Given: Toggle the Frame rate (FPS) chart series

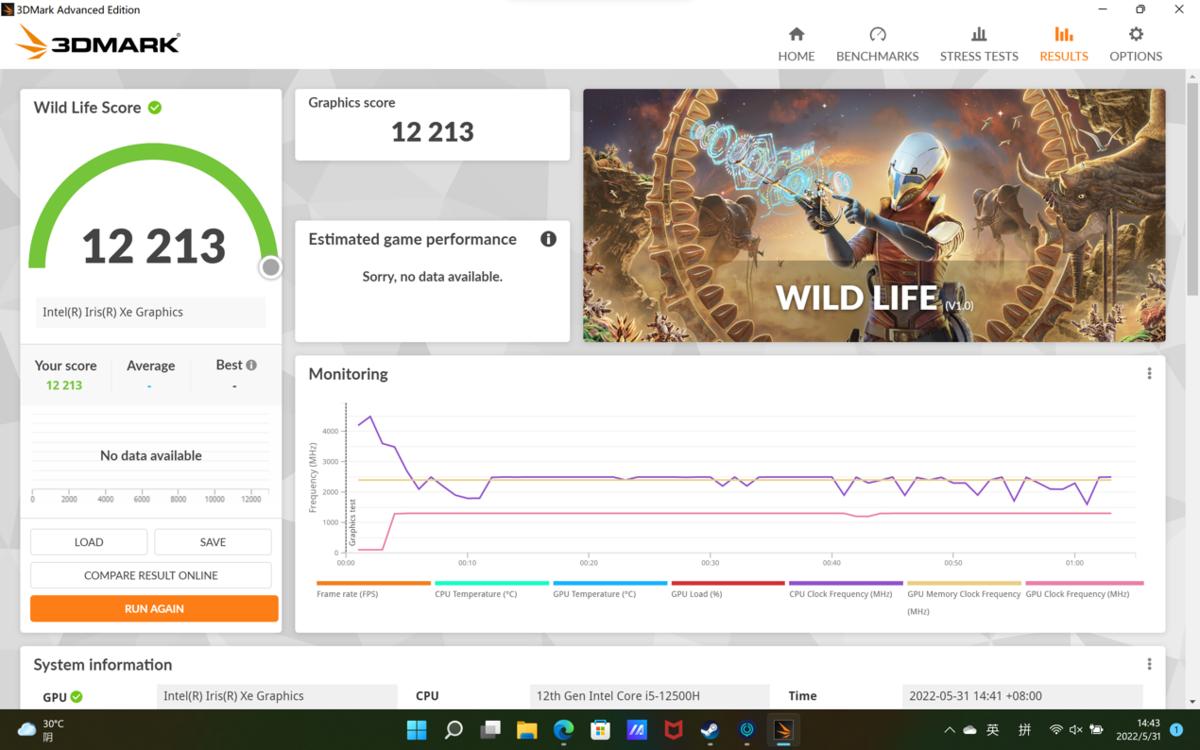Looking at the screenshot, I should coord(373,589).
